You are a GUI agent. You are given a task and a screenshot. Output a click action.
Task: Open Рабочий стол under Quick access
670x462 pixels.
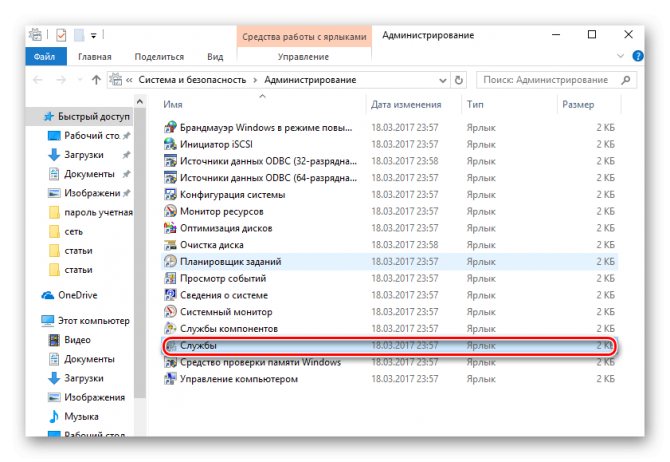pyautogui.click(x=91, y=135)
